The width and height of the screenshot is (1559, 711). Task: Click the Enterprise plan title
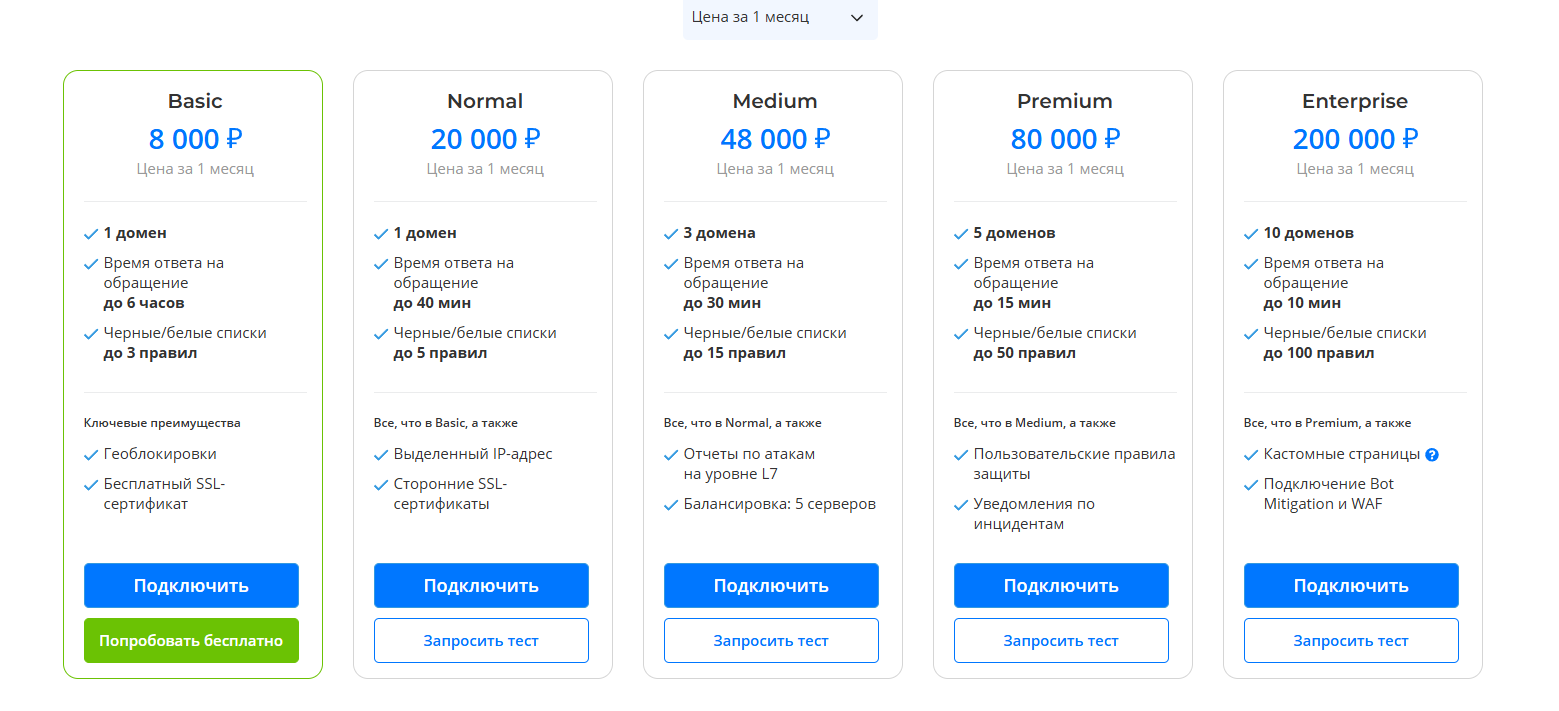[1354, 101]
